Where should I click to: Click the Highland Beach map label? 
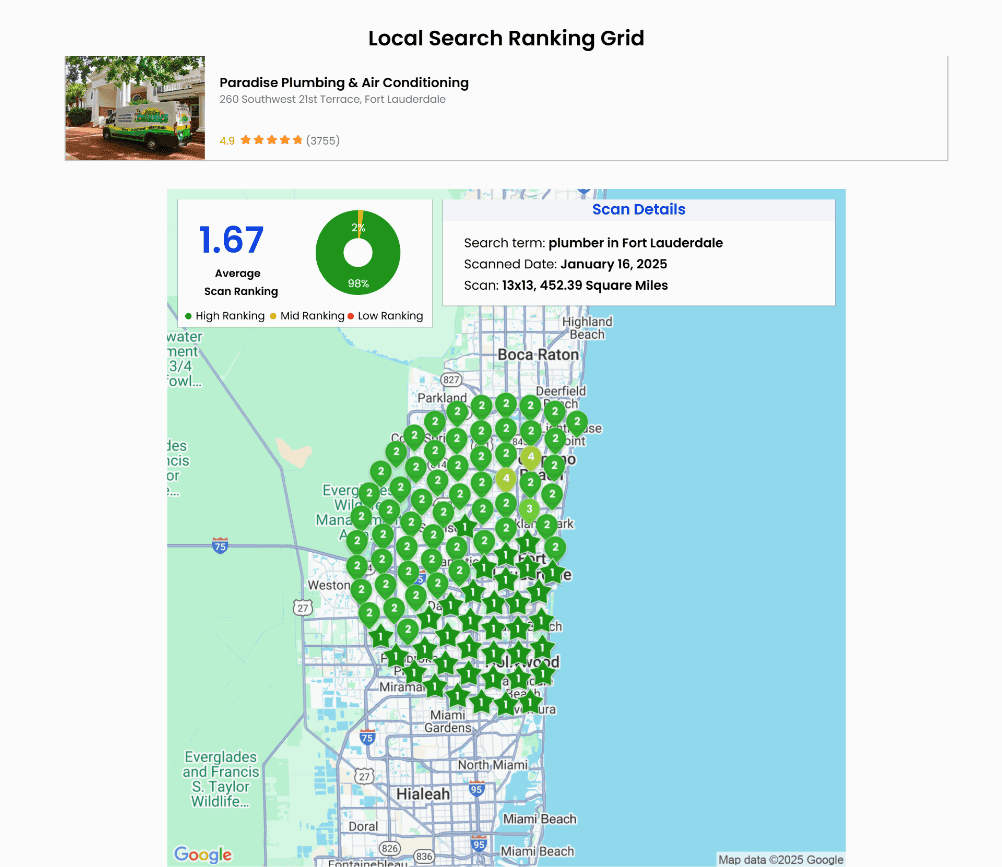point(587,328)
